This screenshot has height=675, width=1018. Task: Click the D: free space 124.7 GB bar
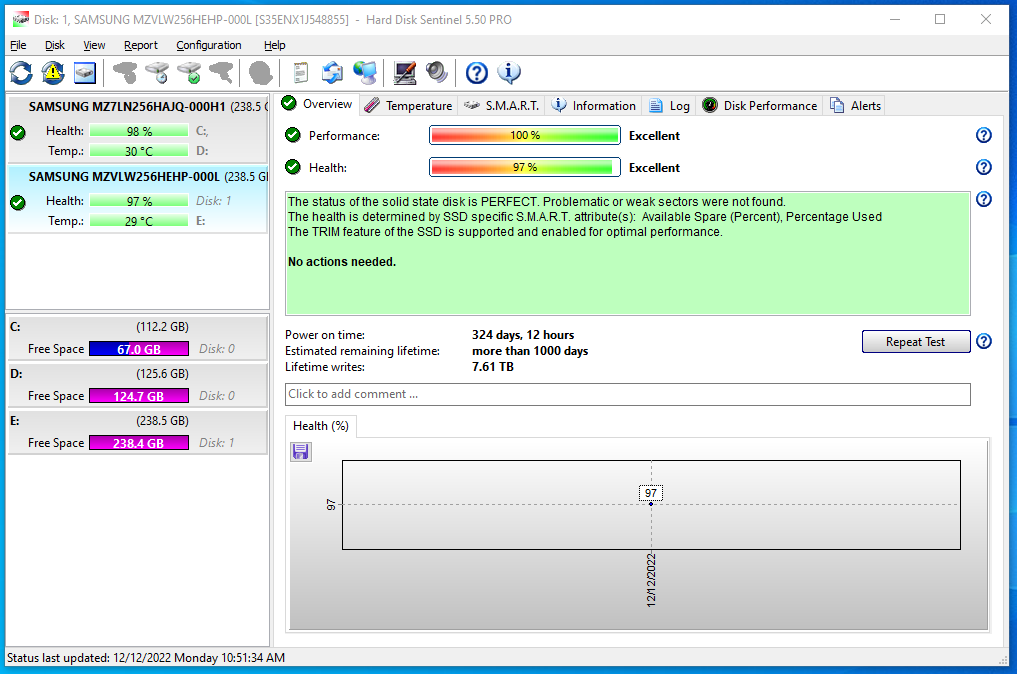click(139, 396)
